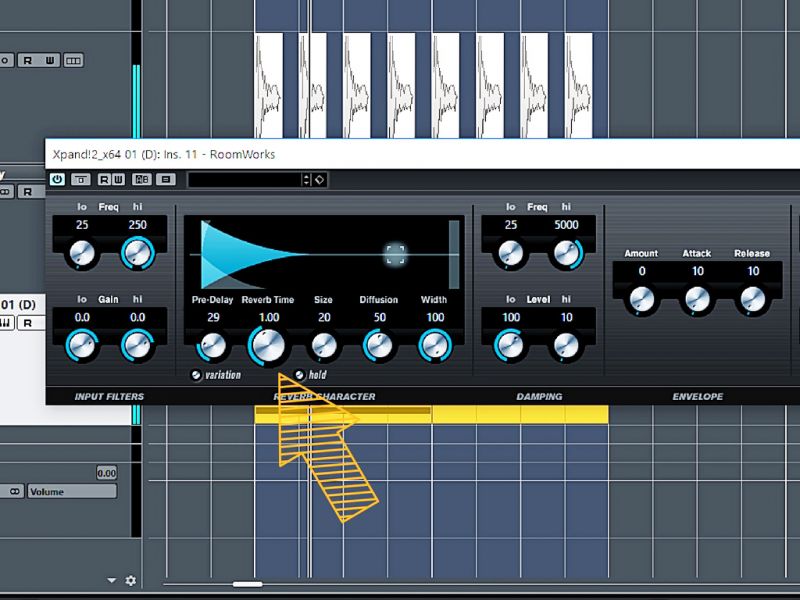Click the Width knob

click(435, 345)
